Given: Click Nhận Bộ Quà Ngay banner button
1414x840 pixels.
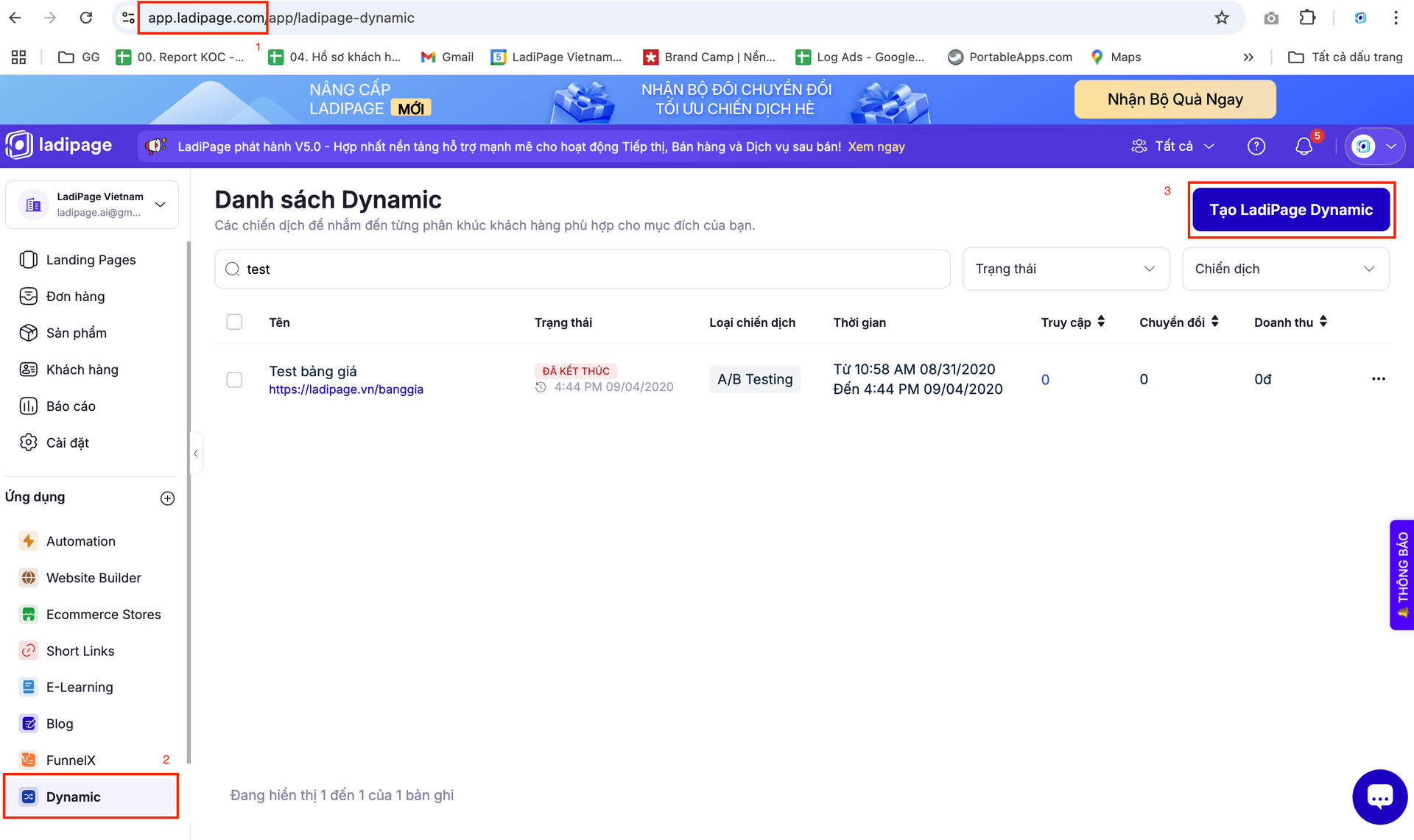Looking at the screenshot, I should pyautogui.click(x=1175, y=99).
